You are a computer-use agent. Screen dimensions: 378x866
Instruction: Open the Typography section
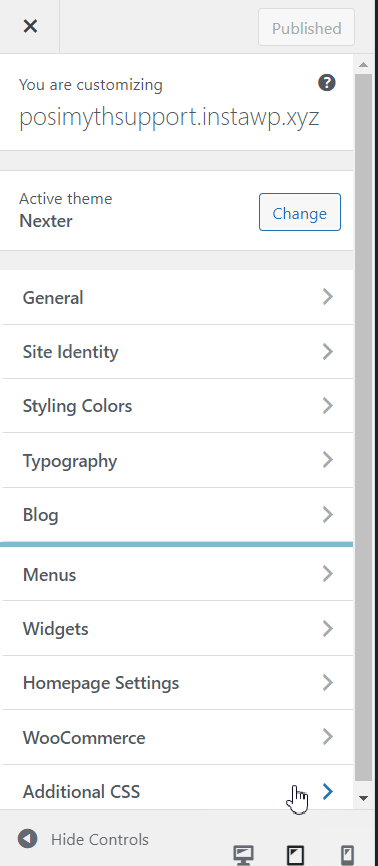(176, 461)
